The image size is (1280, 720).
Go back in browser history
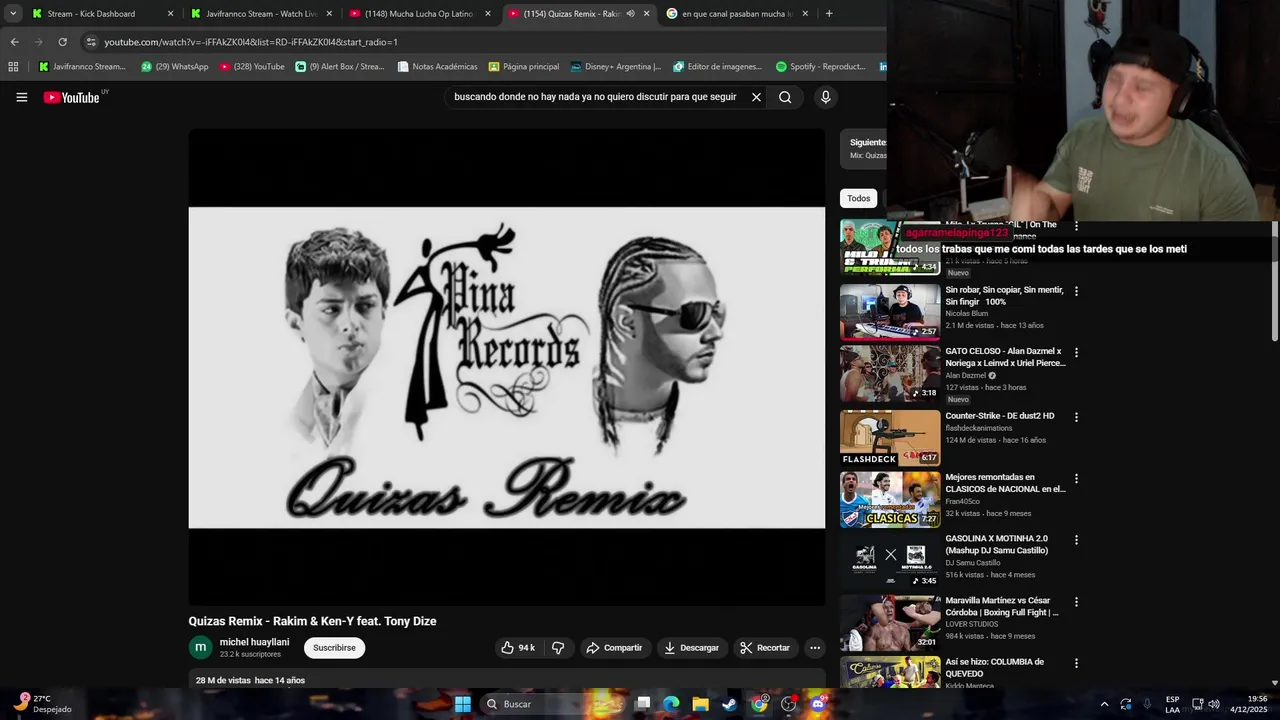[x=14, y=42]
